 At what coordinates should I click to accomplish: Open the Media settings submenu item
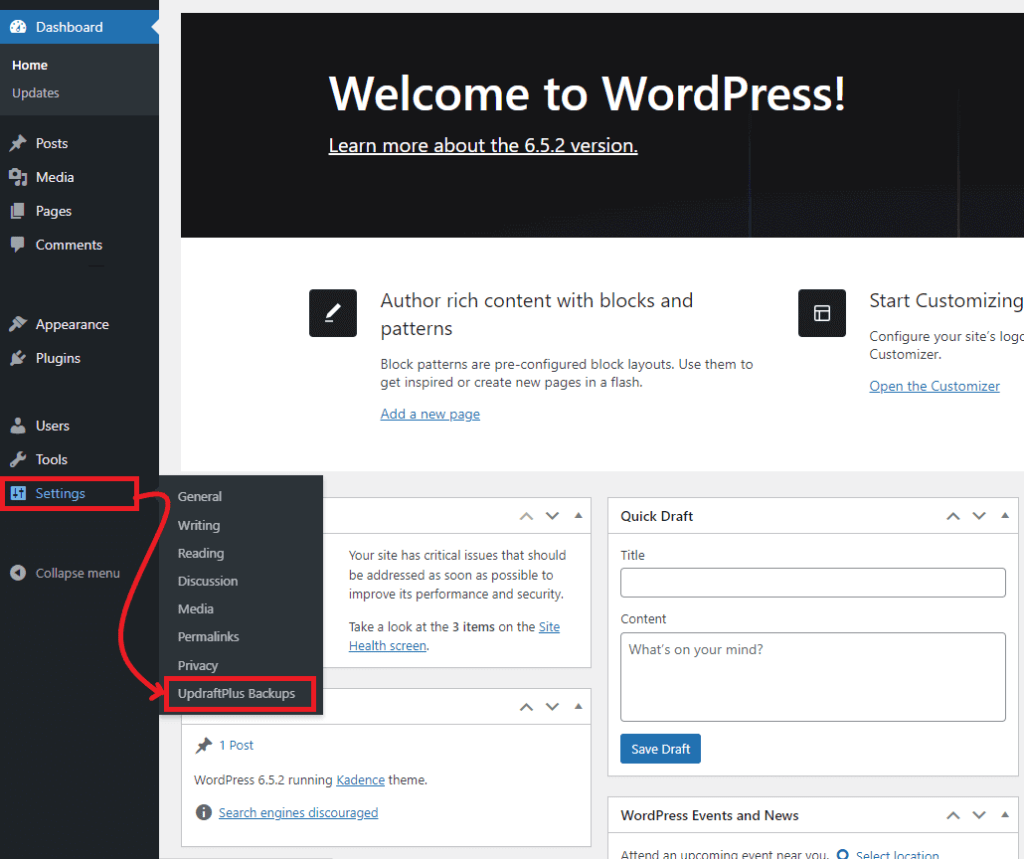195,609
